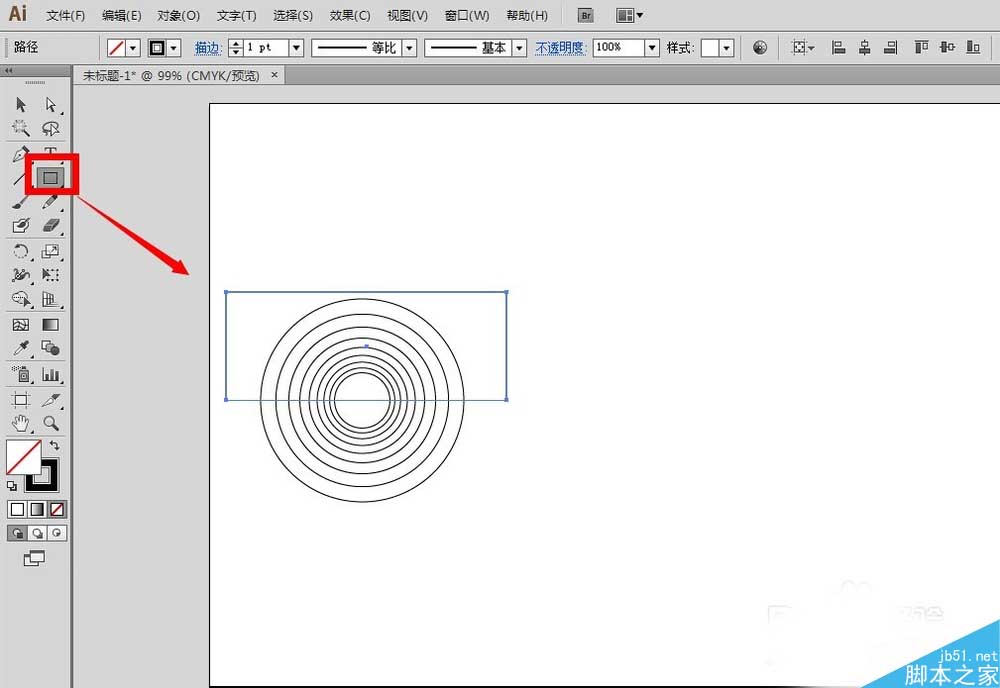Open the 效果(C) menu
The height and width of the screenshot is (688, 1000).
click(x=350, y=16)
